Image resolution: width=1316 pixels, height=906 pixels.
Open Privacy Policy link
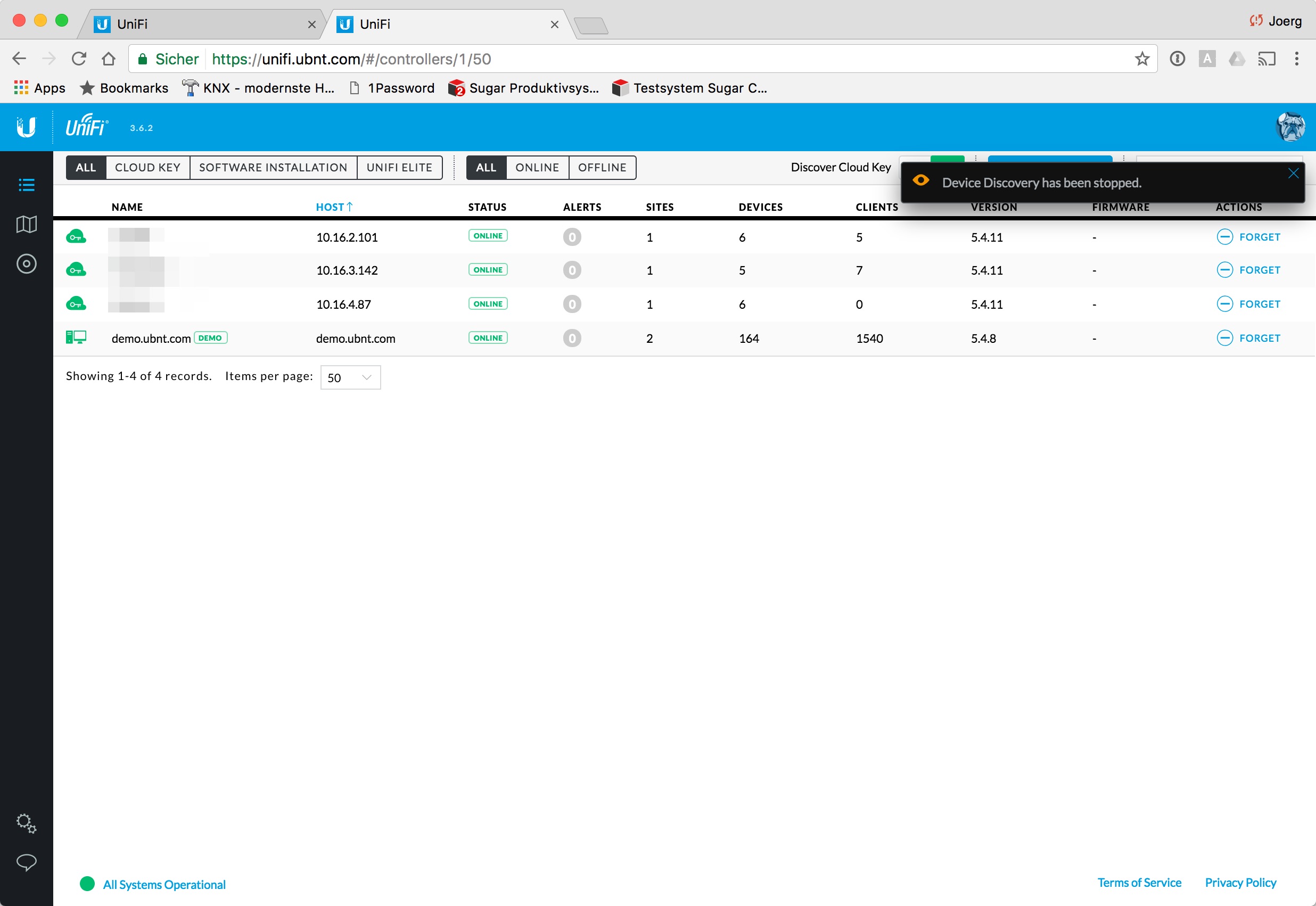point(1240,883)
